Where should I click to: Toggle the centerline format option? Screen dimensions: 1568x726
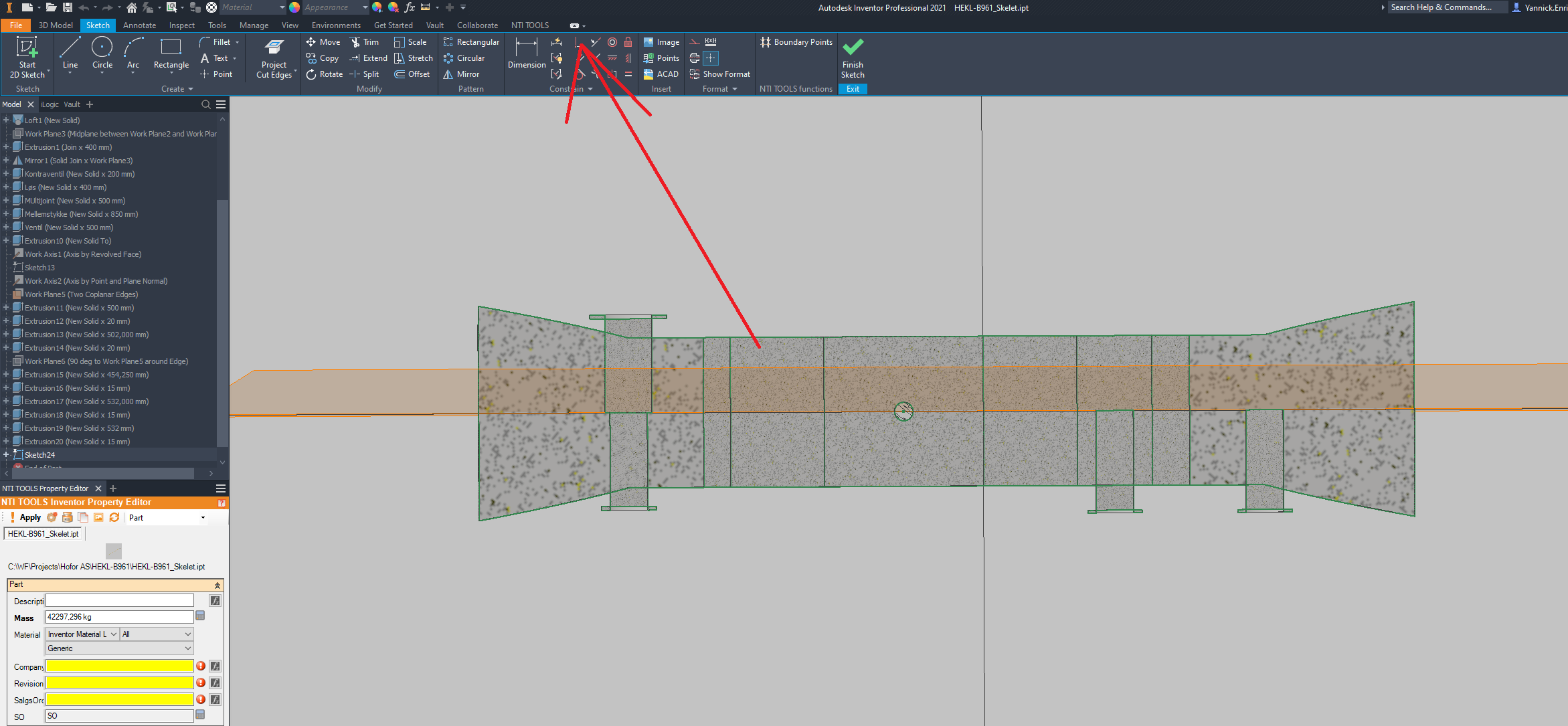coord(695,58)
